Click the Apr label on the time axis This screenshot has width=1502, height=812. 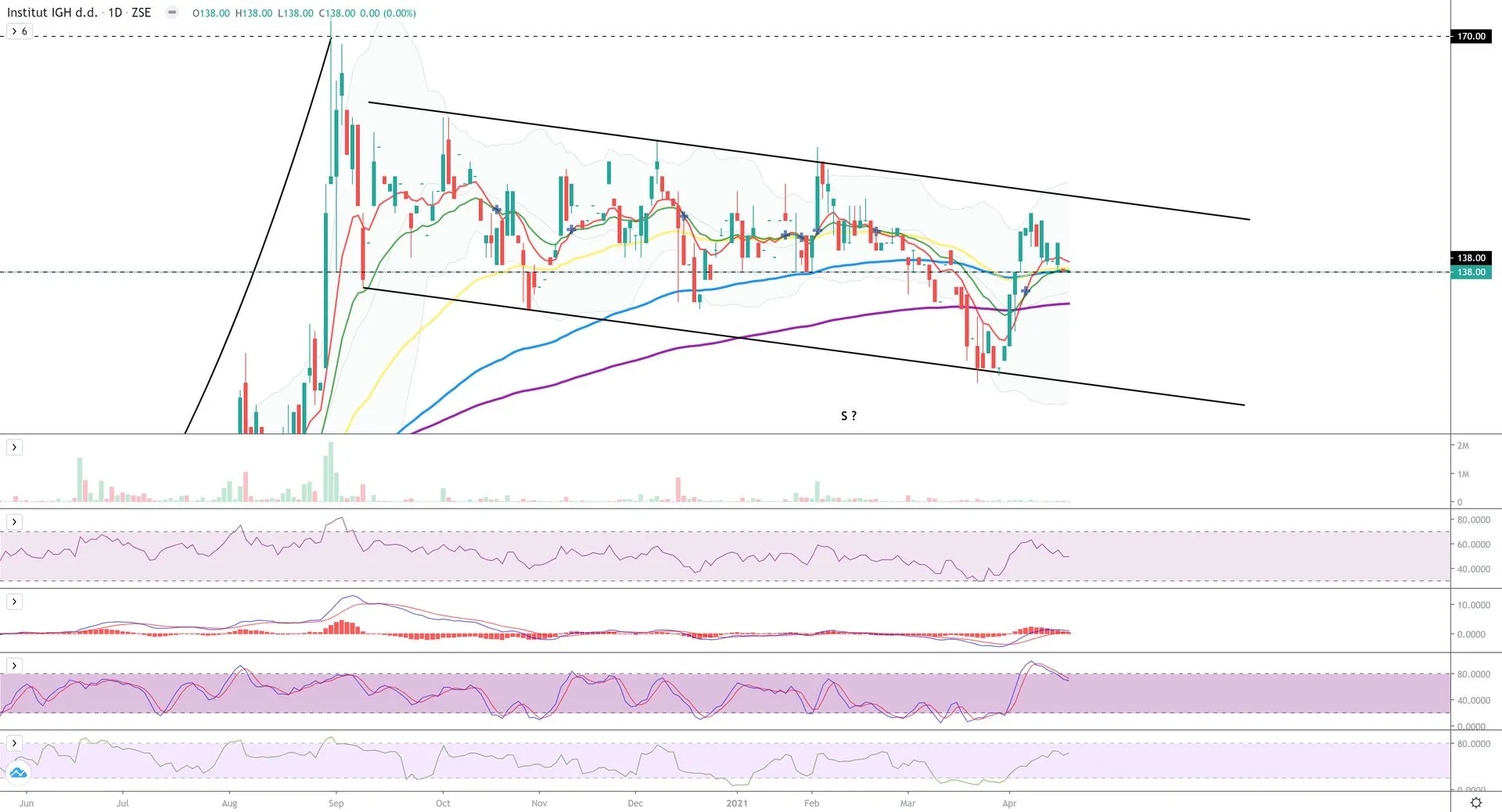(1009, 803)
